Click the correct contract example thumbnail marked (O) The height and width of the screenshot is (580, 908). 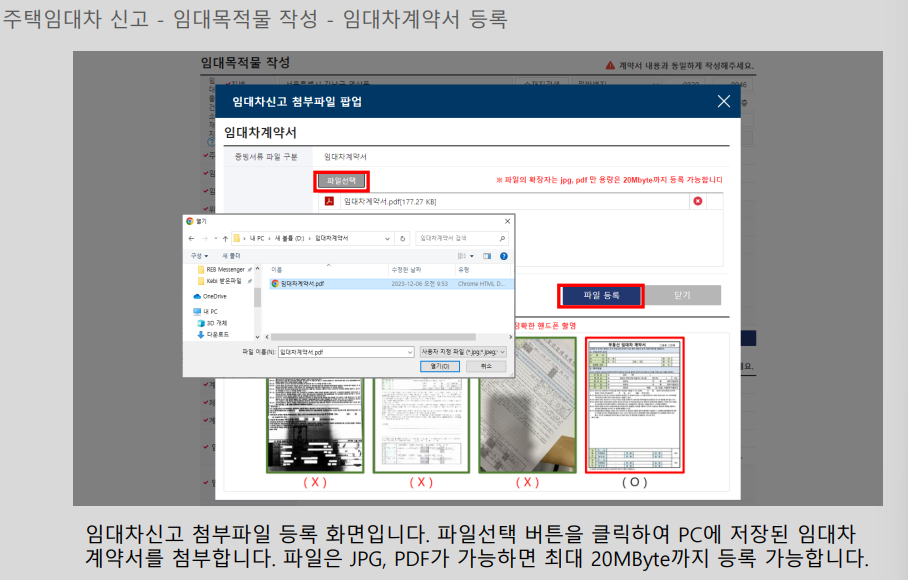point(632,408)
